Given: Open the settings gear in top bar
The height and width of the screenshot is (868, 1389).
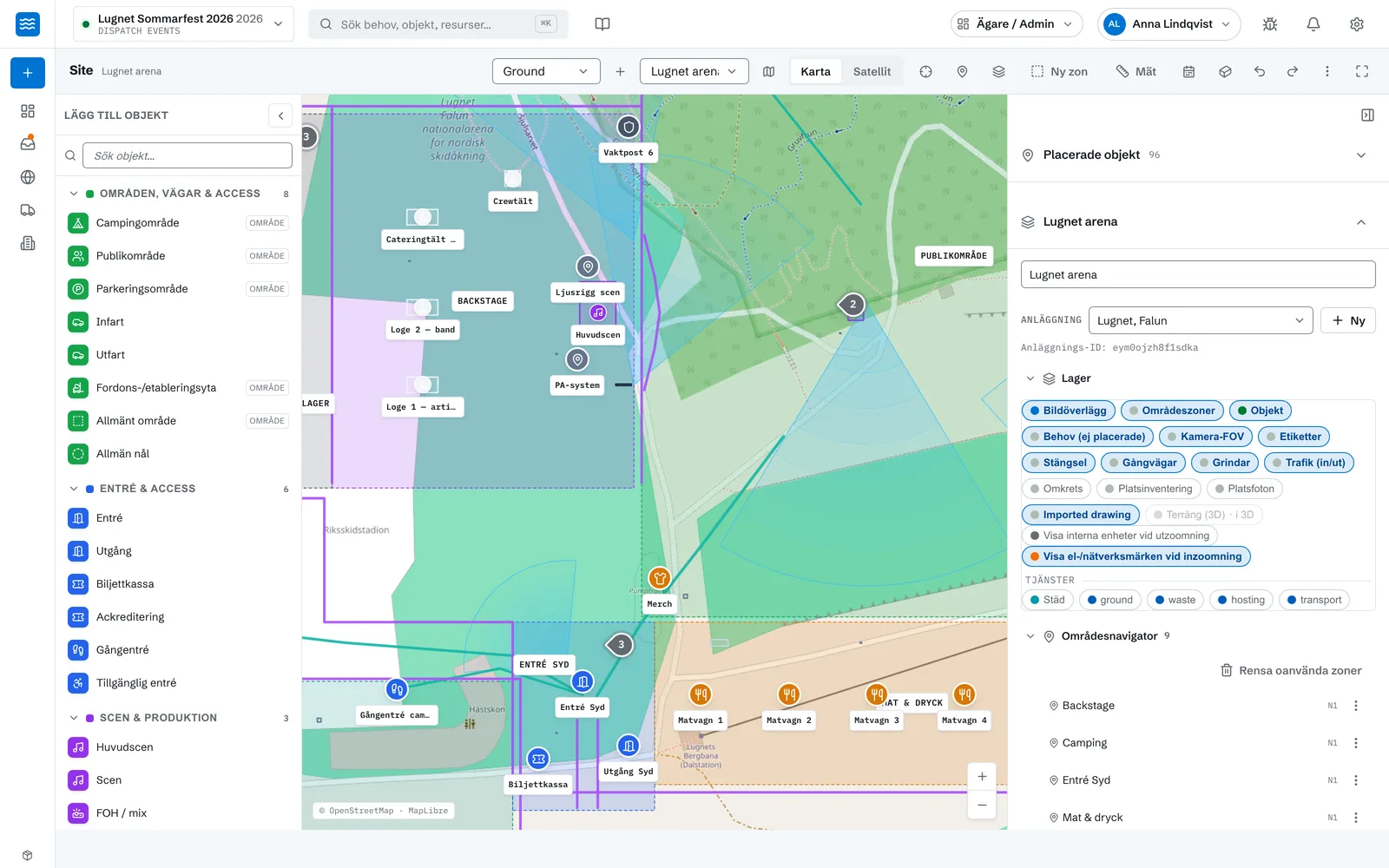Looking at the screenshot, I should pyautogui.click(x=1357, y=24).
